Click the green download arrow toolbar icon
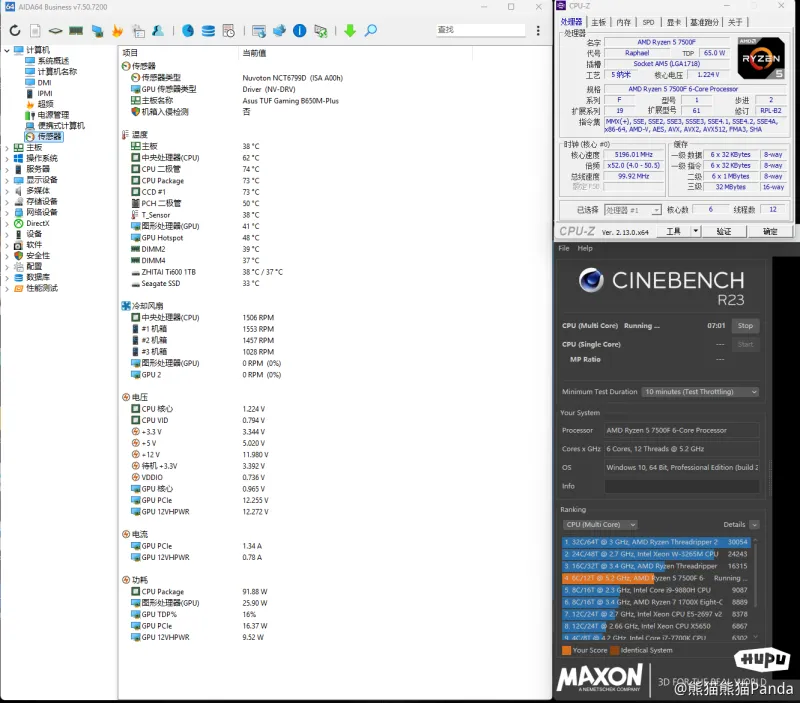This screenshot has width=800, height=703. point(350,31)
